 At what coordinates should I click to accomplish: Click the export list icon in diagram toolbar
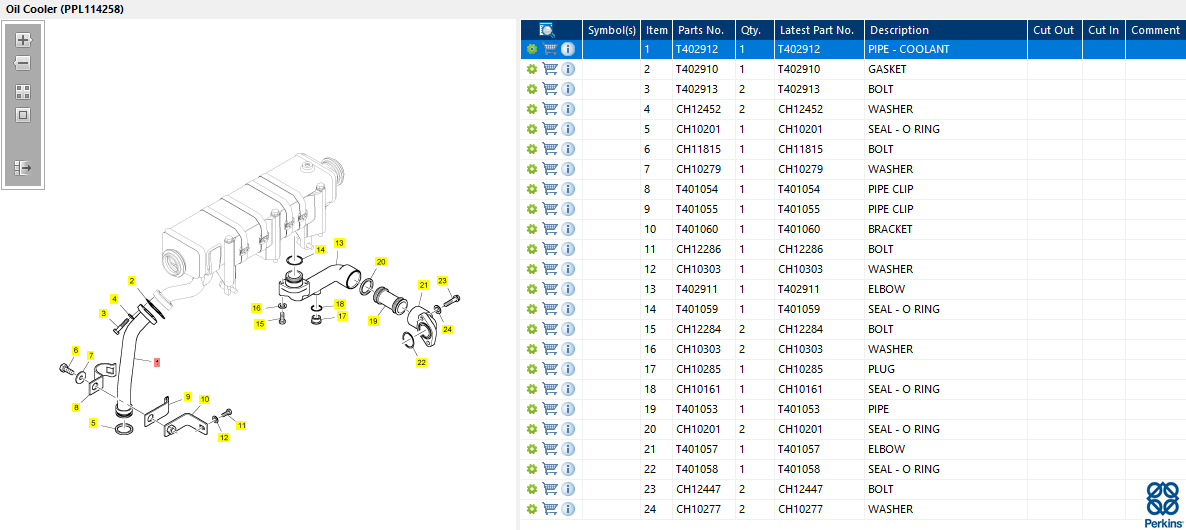click(23, 167)
